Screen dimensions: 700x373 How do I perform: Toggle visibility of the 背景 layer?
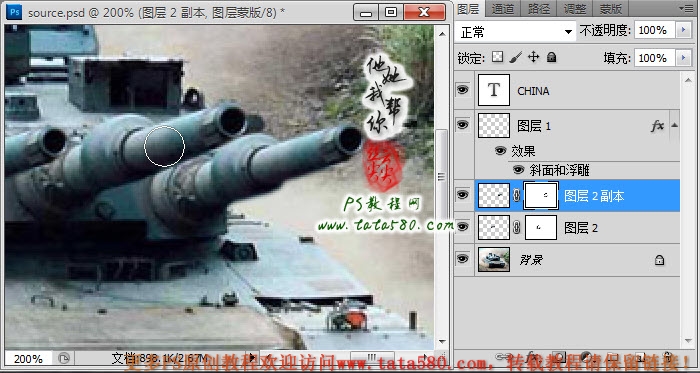click(x=463, y=259)
